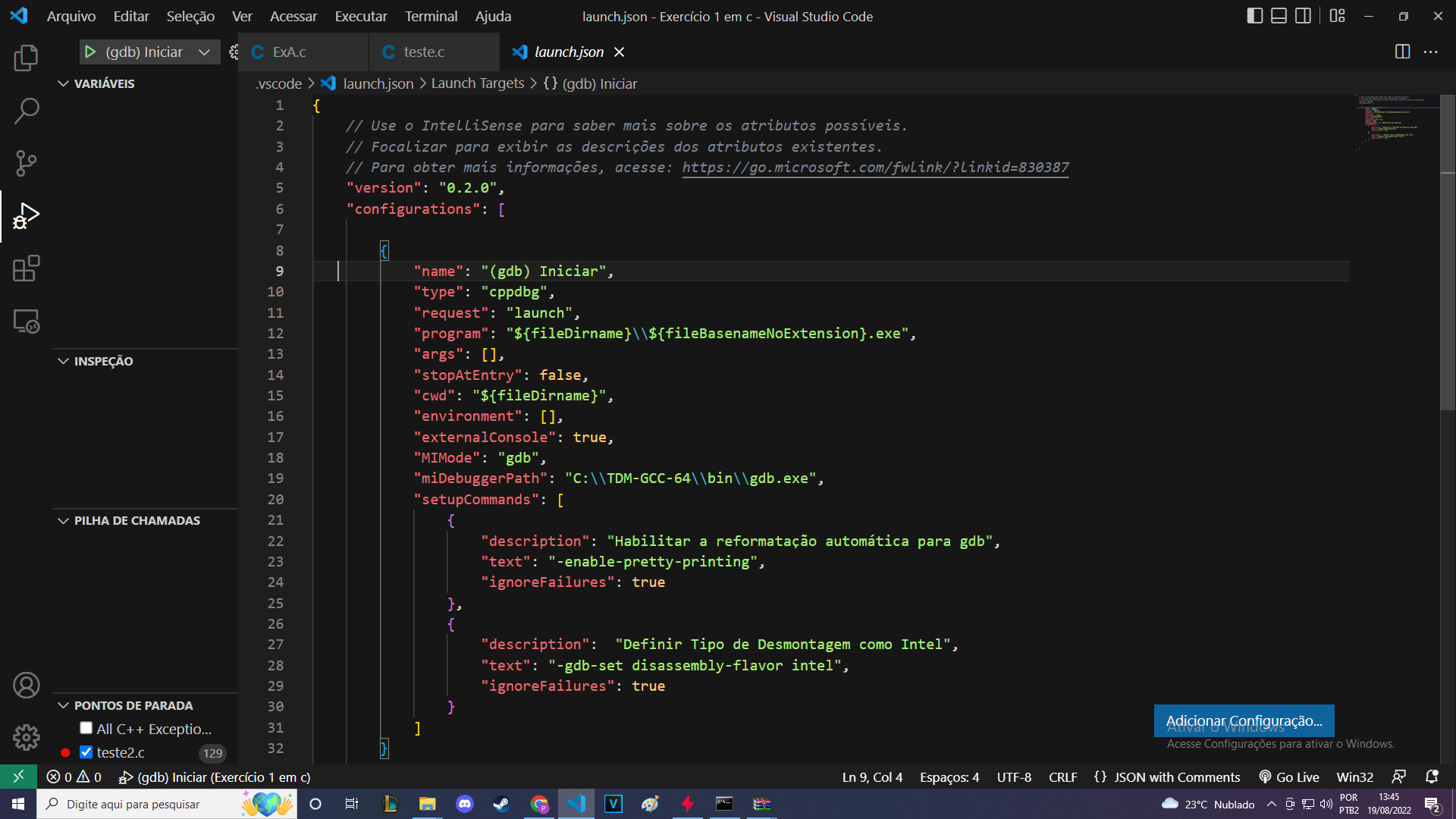Collapse the PILHA DE CHAMADAS section
The image size is (1456, 819).
[129, 520]
